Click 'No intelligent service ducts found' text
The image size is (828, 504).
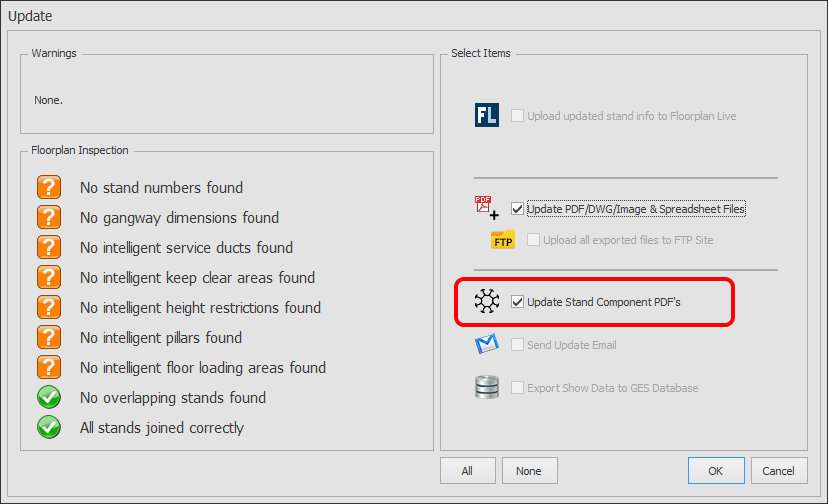[x=186, y=248]
